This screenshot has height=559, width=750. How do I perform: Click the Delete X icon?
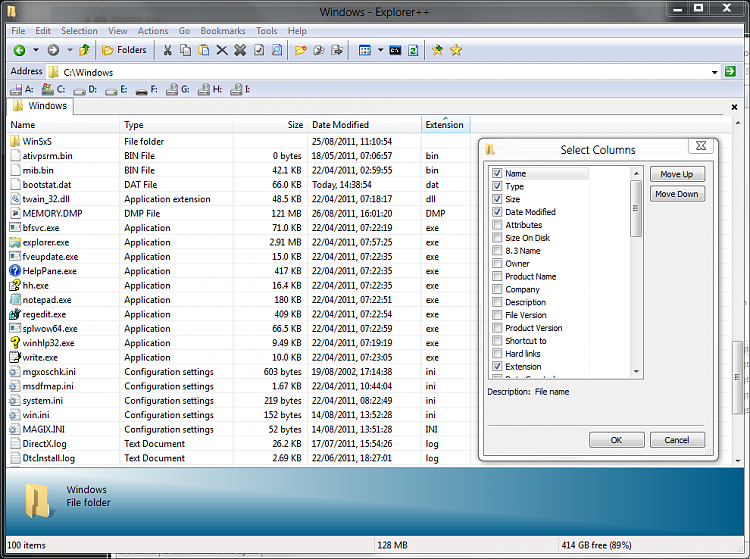pos(222,50)
